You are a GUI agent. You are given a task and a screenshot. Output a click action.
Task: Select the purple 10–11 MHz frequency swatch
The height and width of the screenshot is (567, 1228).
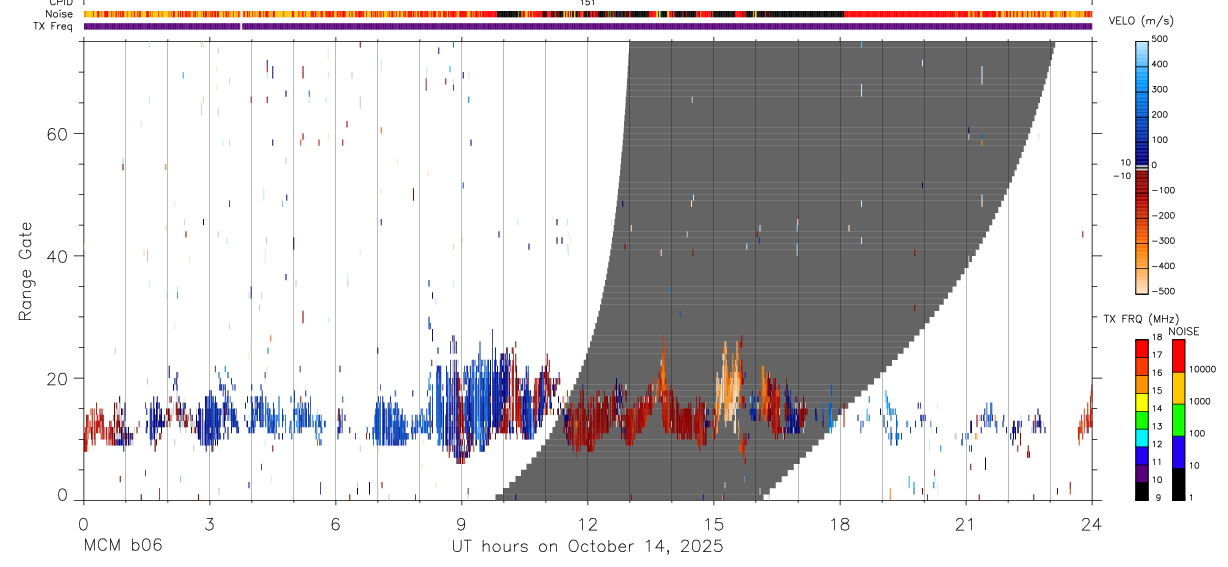tap(1142, 471)
